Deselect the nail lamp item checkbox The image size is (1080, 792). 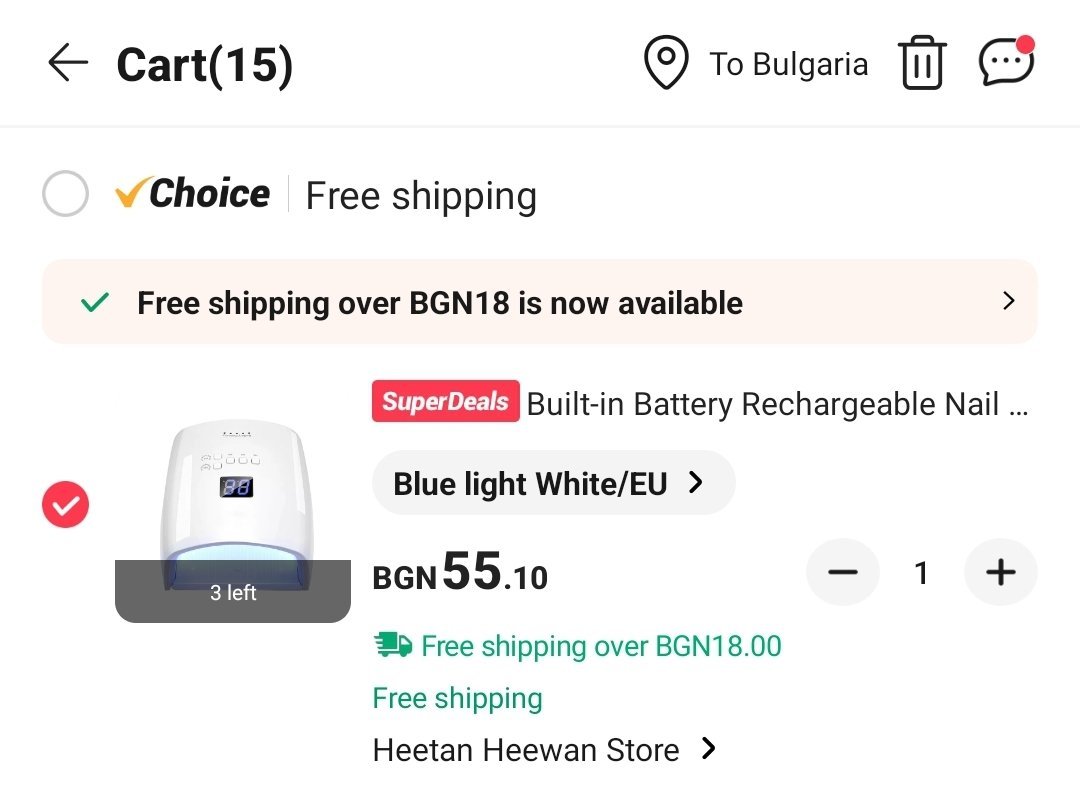(66, 506)
